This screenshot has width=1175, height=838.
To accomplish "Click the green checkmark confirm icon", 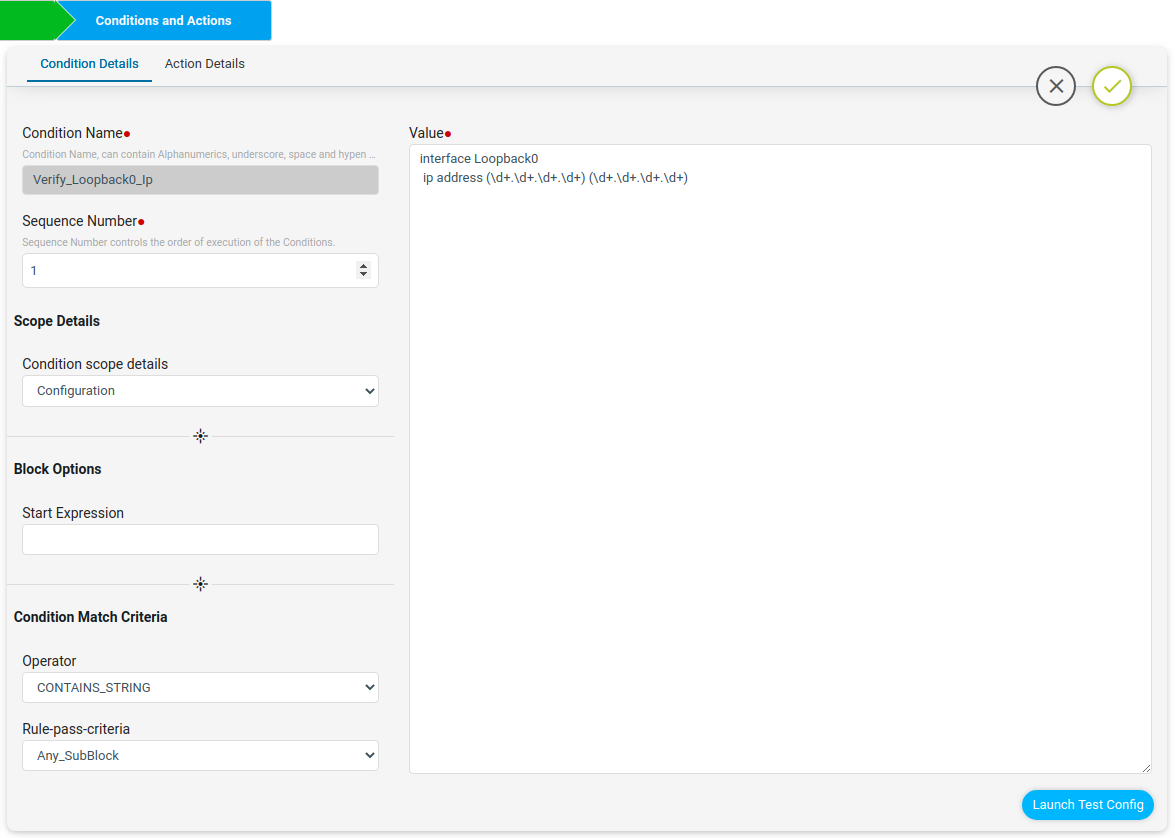I will tap(1112, 86).
